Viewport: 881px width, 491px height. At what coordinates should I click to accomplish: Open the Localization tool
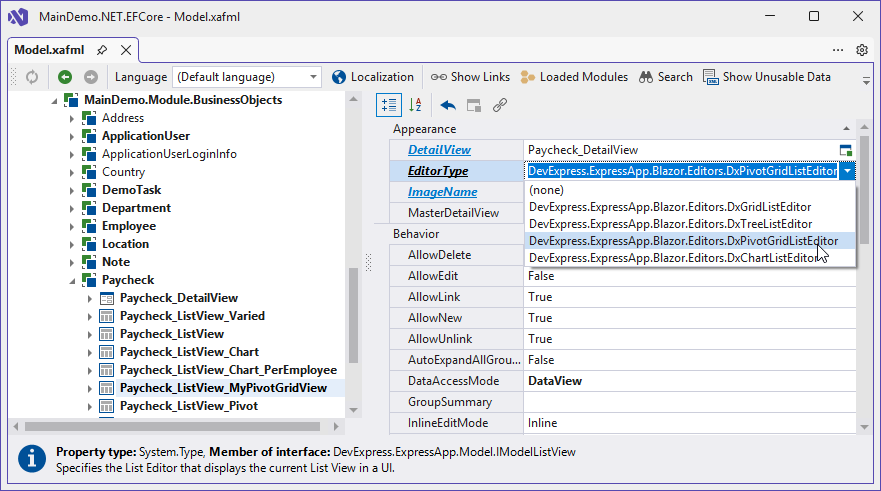[373, 77]
